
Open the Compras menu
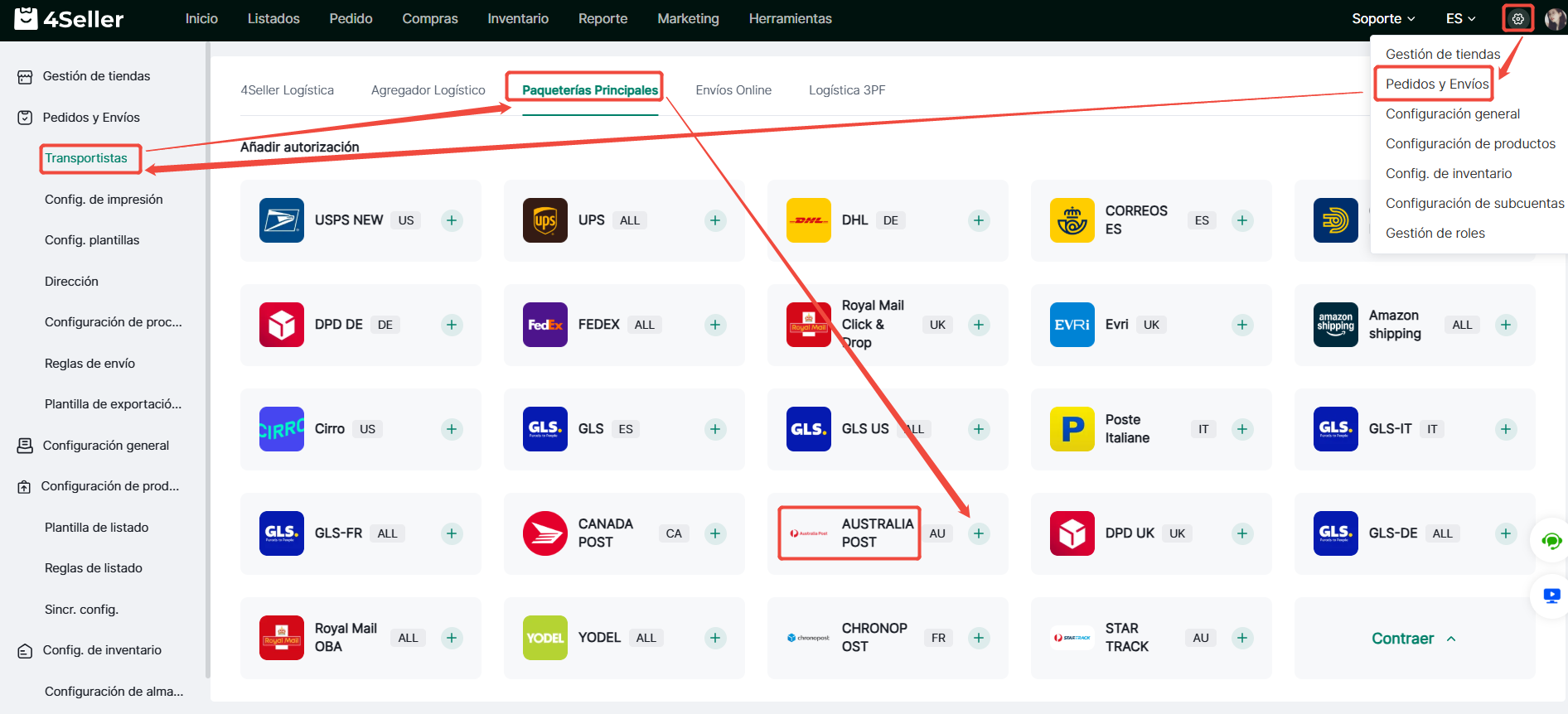tap(430, 18)
